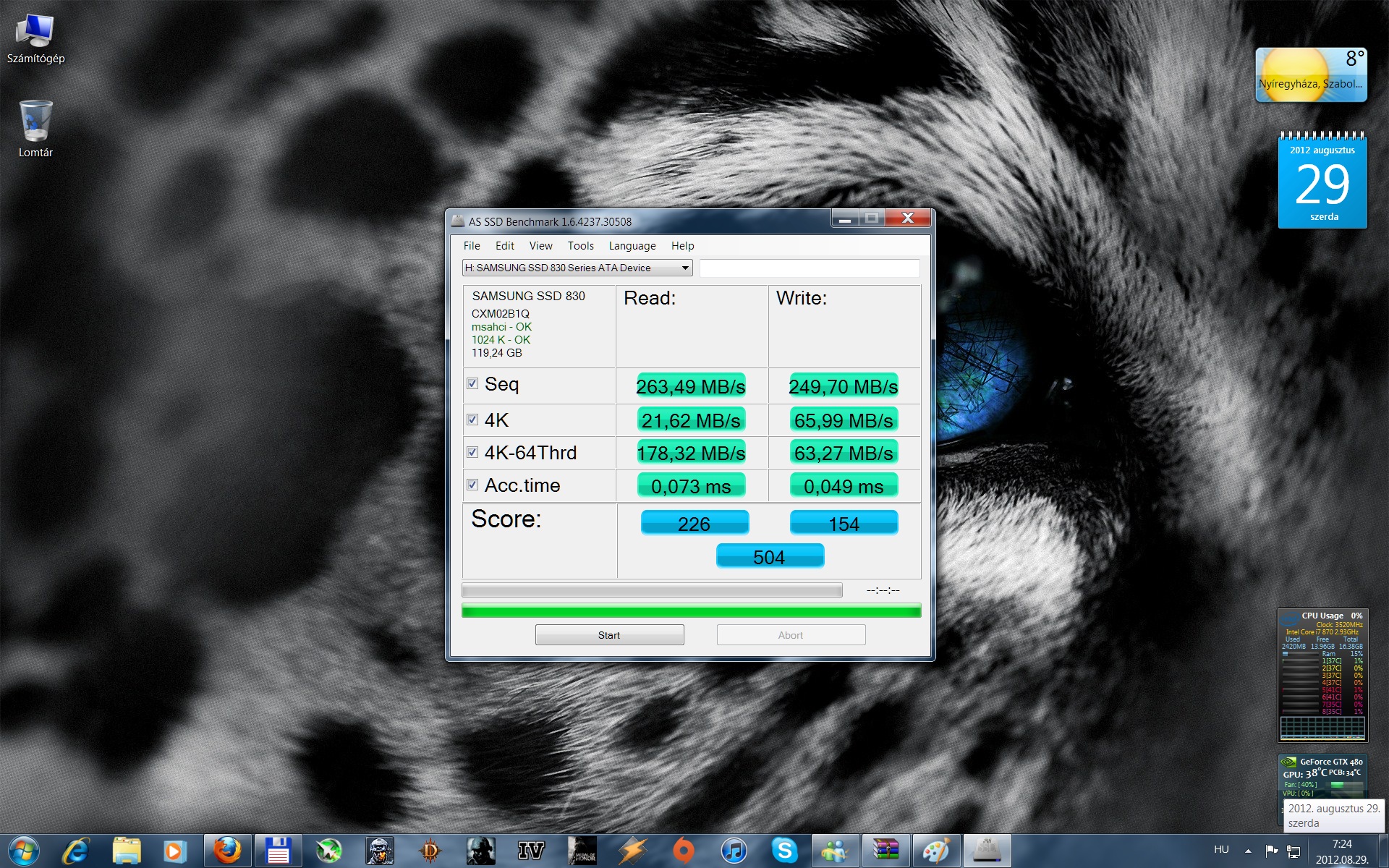The width and height of the screenshot is (1389, 868).
Task: Click the CPU Usage gadget
Action: click(1322, 676)
